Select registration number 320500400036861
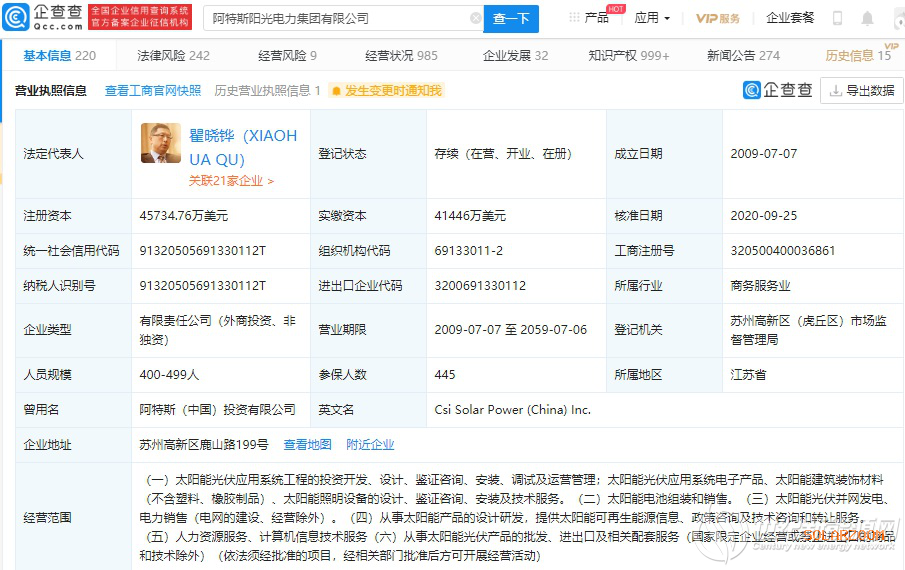Image resolution: width=905 pixels, height=570 pixels. 783,250
